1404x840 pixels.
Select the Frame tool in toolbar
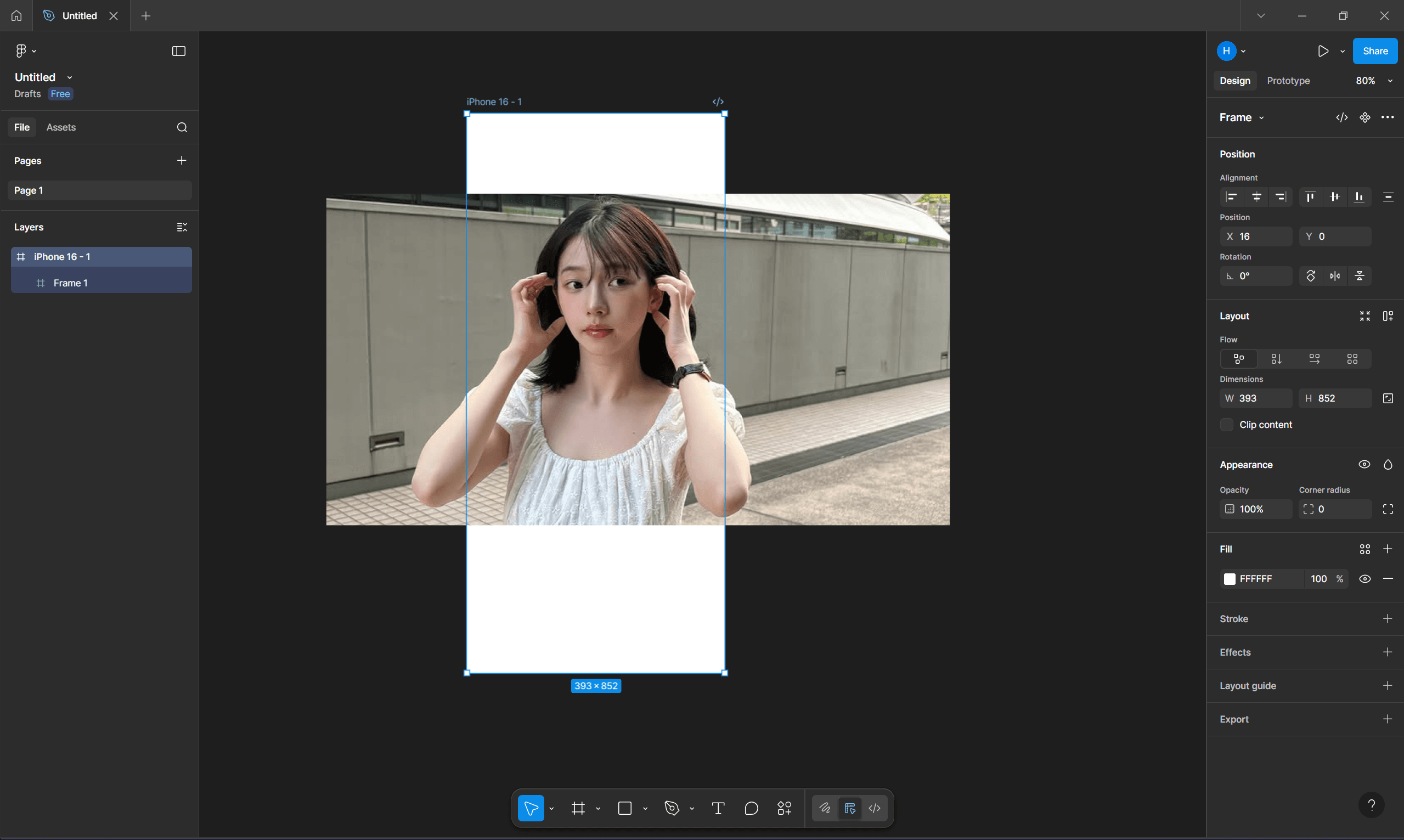tap(578, 808)
